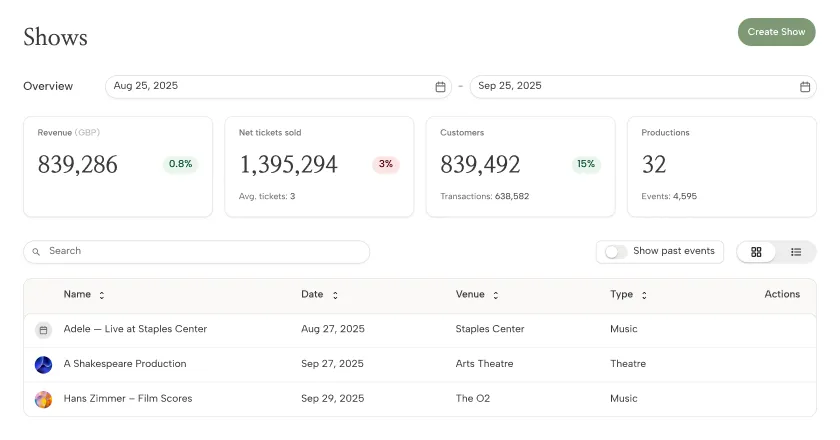Viewport: 840px width, 440px height.
Task: Click into the Search shows field
Action: coord(197,251)
